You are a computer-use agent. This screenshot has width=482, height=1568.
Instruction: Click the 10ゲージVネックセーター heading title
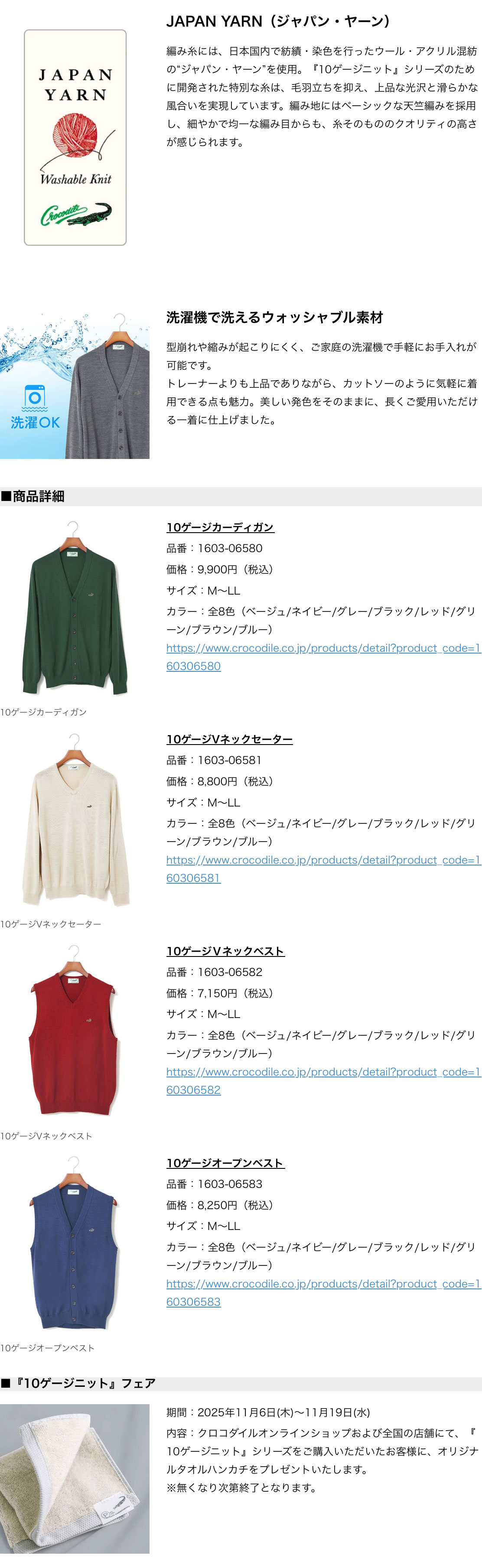(229, 739)
